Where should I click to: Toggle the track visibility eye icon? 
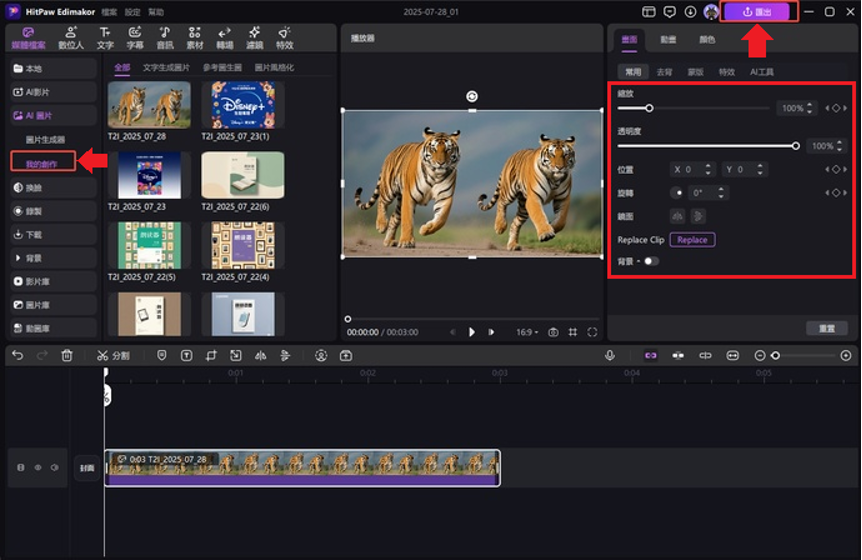(38, 467)
